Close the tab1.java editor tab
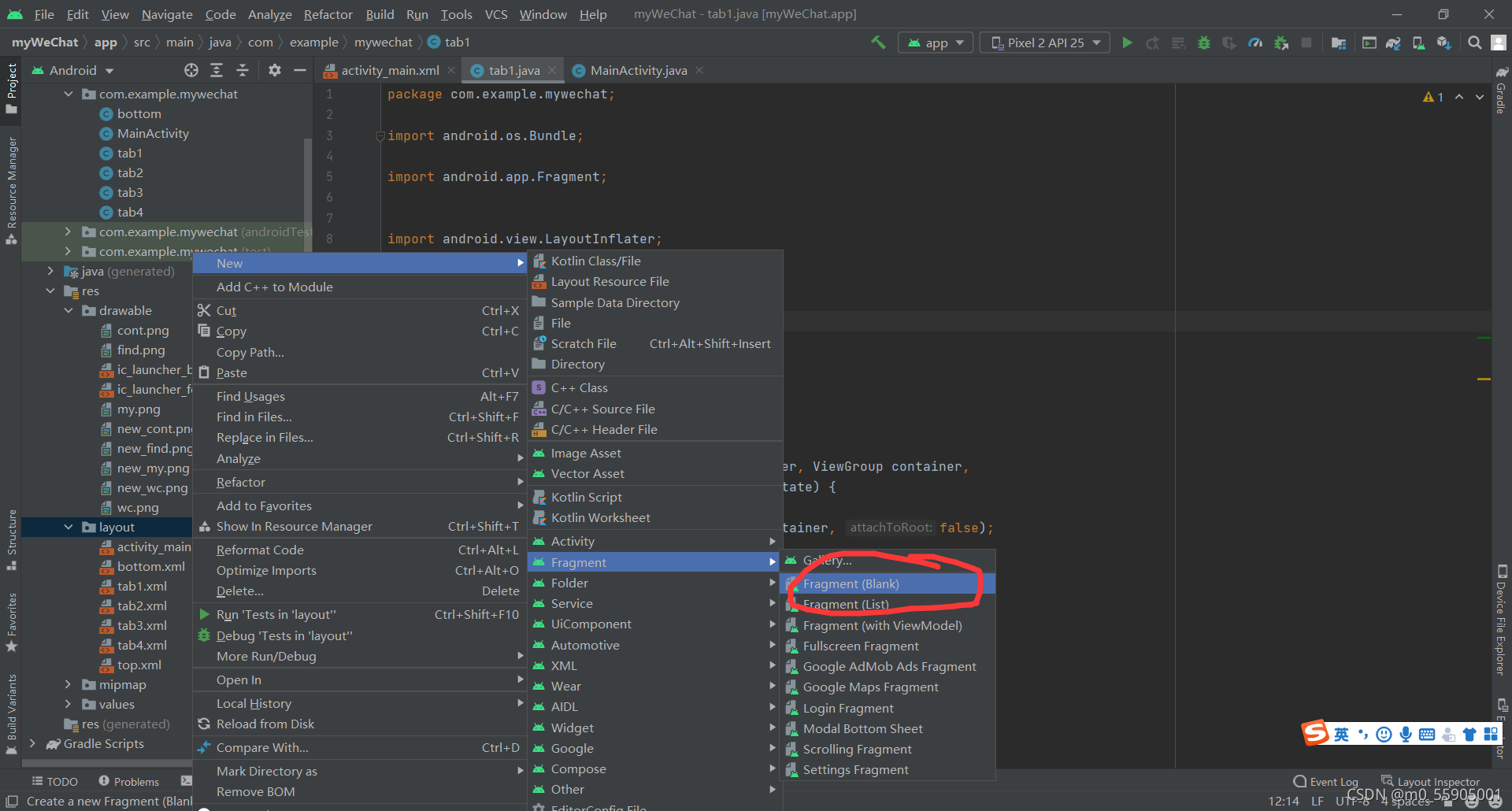The height and width of the screenshot is (811, 1512). coord(552,70)
